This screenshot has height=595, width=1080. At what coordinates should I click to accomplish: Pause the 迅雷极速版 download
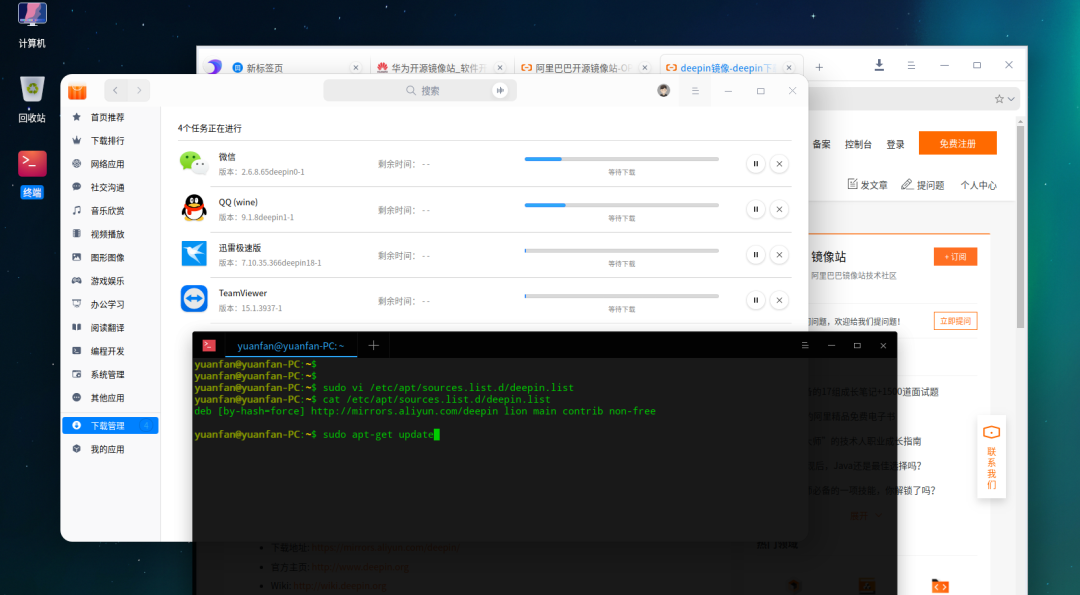pos(756,255)
